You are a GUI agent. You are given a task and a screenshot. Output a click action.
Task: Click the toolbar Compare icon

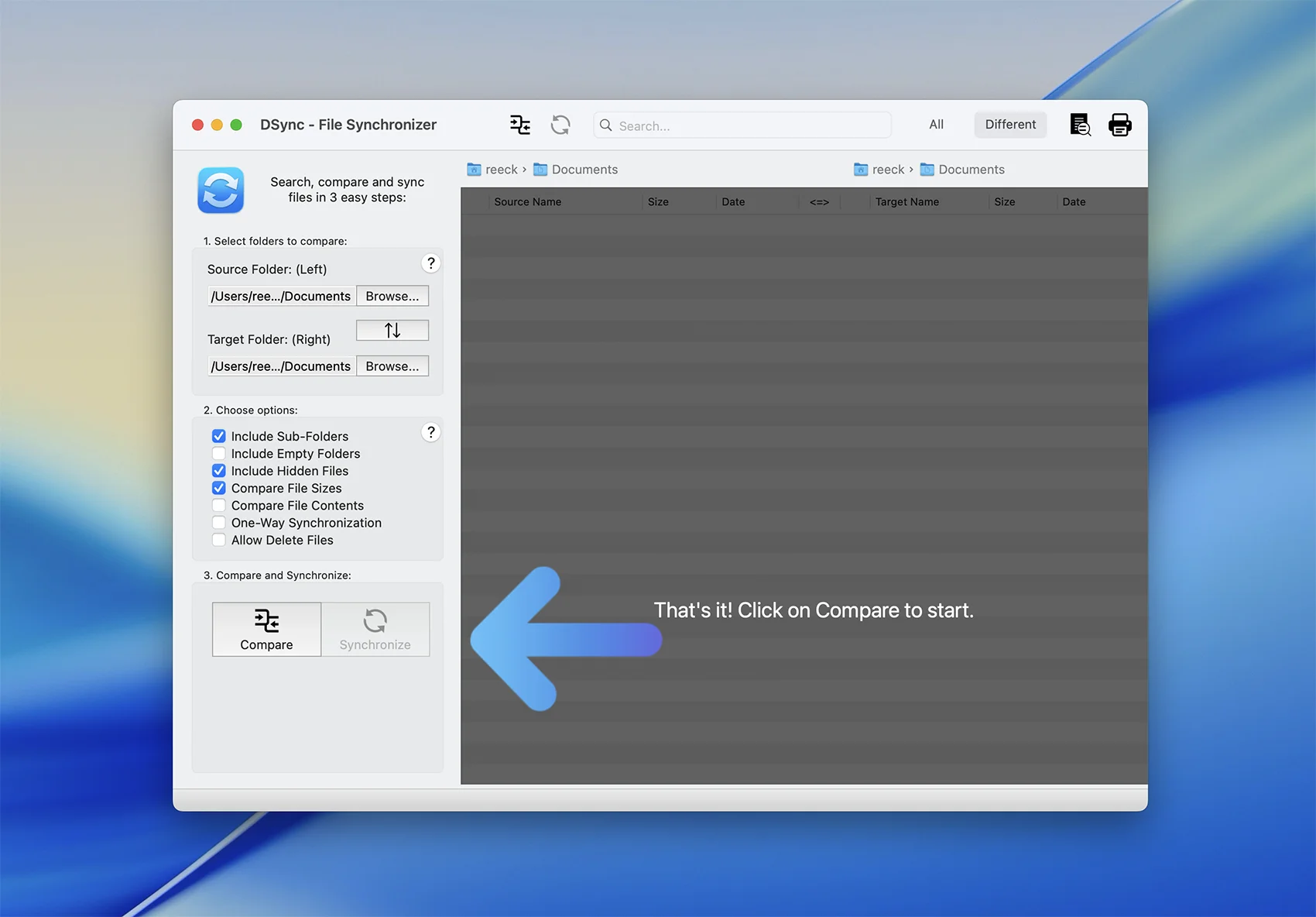(520, 125)
